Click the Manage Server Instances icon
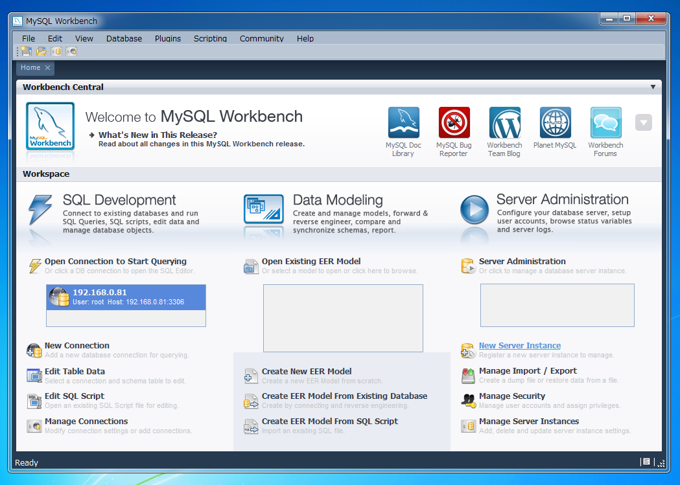Image resolution: width=680 pixels, height=485 pixels. pos(468,426)
